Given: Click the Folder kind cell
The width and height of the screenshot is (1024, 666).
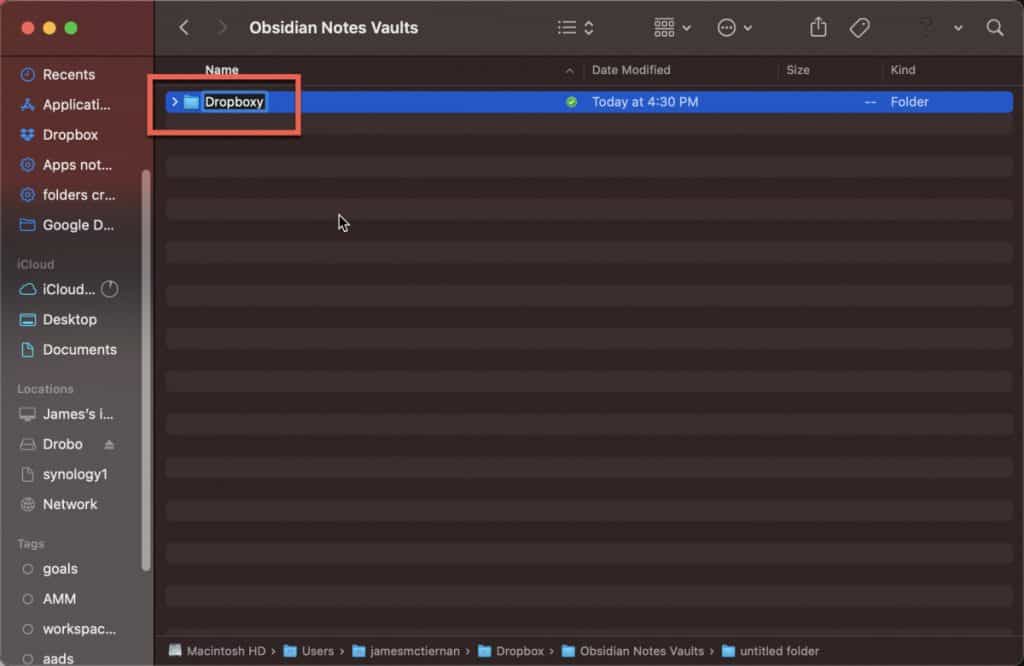Looking at the screenshot, I should 909,102.
